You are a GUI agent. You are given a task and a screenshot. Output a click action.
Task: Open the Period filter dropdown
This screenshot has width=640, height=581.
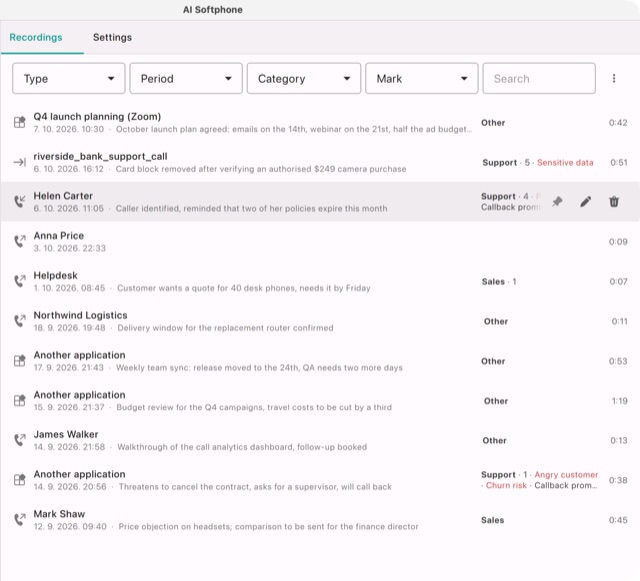[x=186, y=78]
